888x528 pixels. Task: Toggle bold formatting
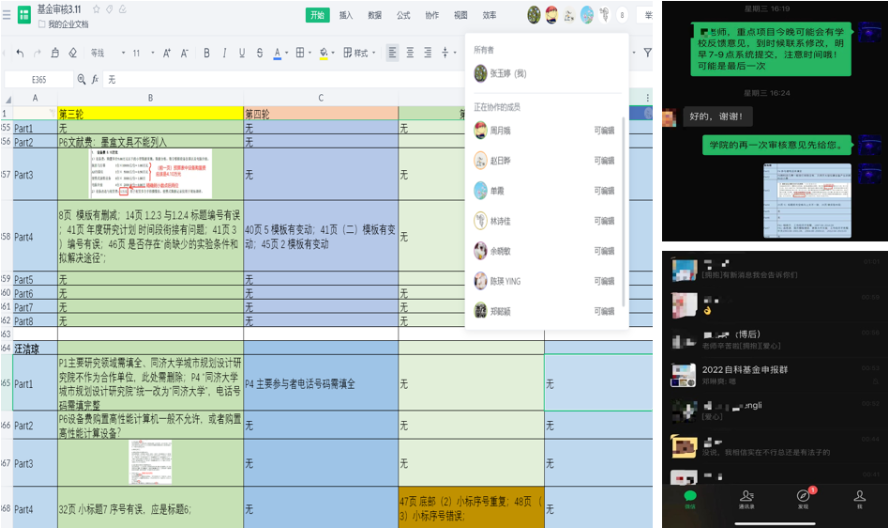coord(207,53)
